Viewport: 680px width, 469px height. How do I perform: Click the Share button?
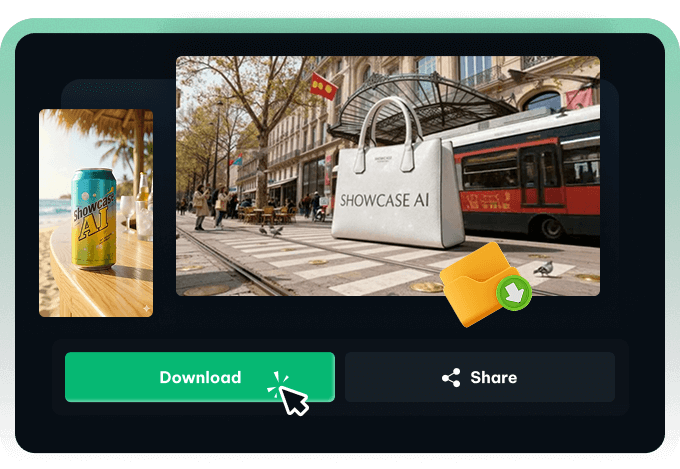pos(479,377)
